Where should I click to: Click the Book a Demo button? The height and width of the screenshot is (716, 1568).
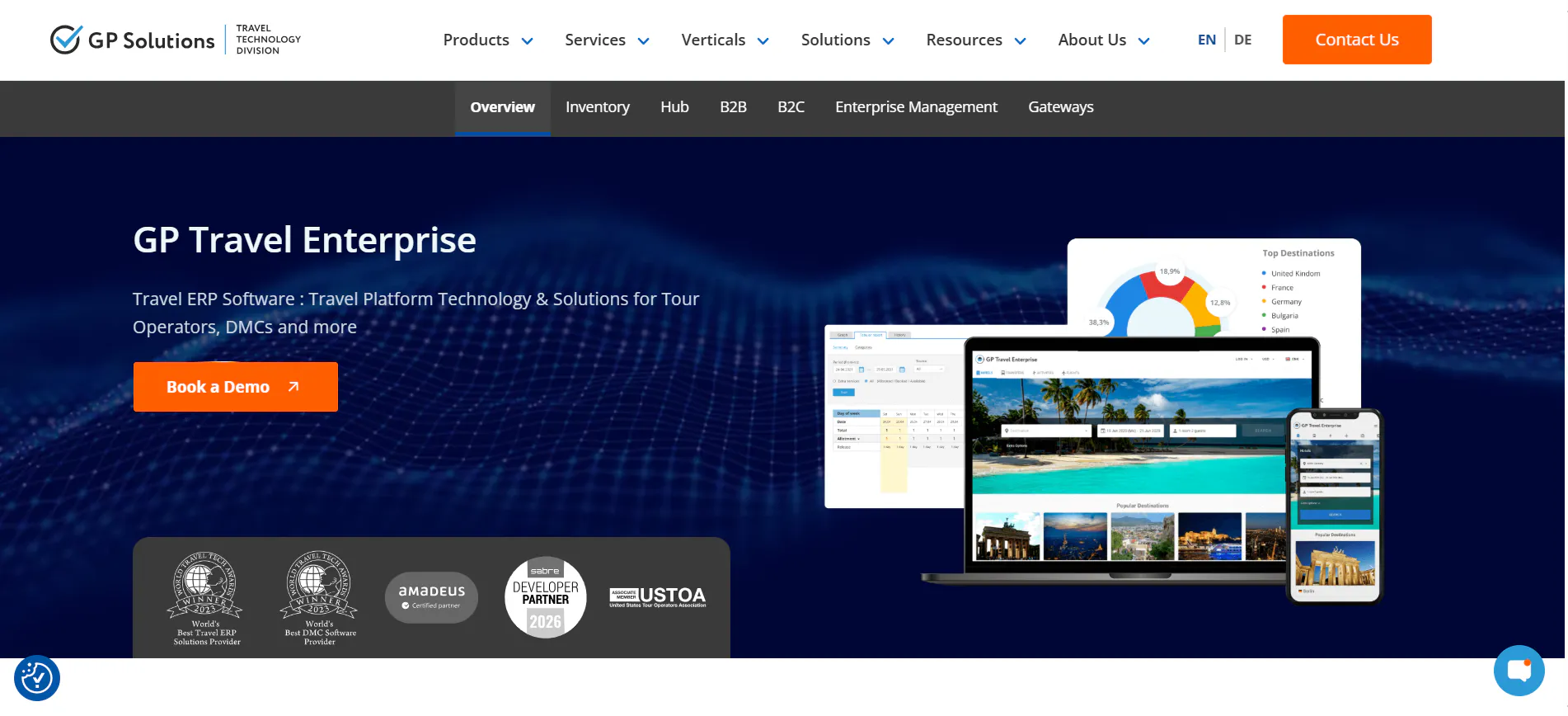pos(236,387)
